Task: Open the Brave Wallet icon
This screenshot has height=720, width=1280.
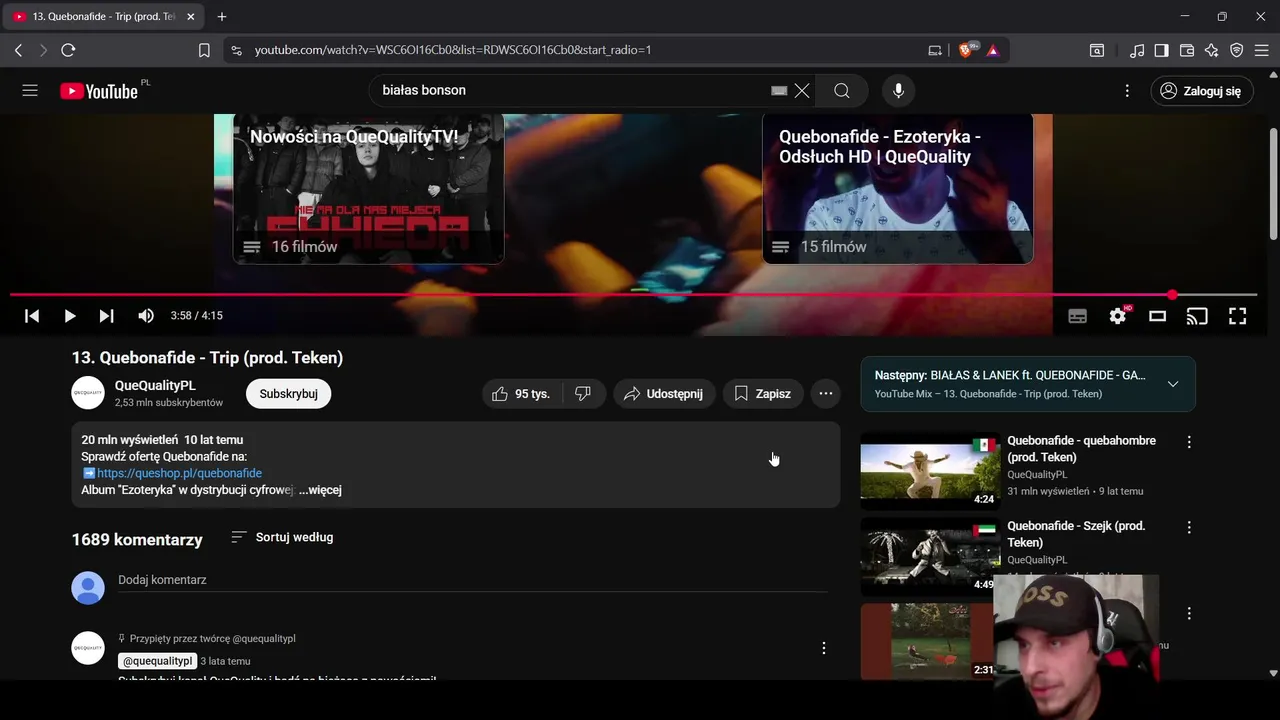Action: click(1187, 50)
